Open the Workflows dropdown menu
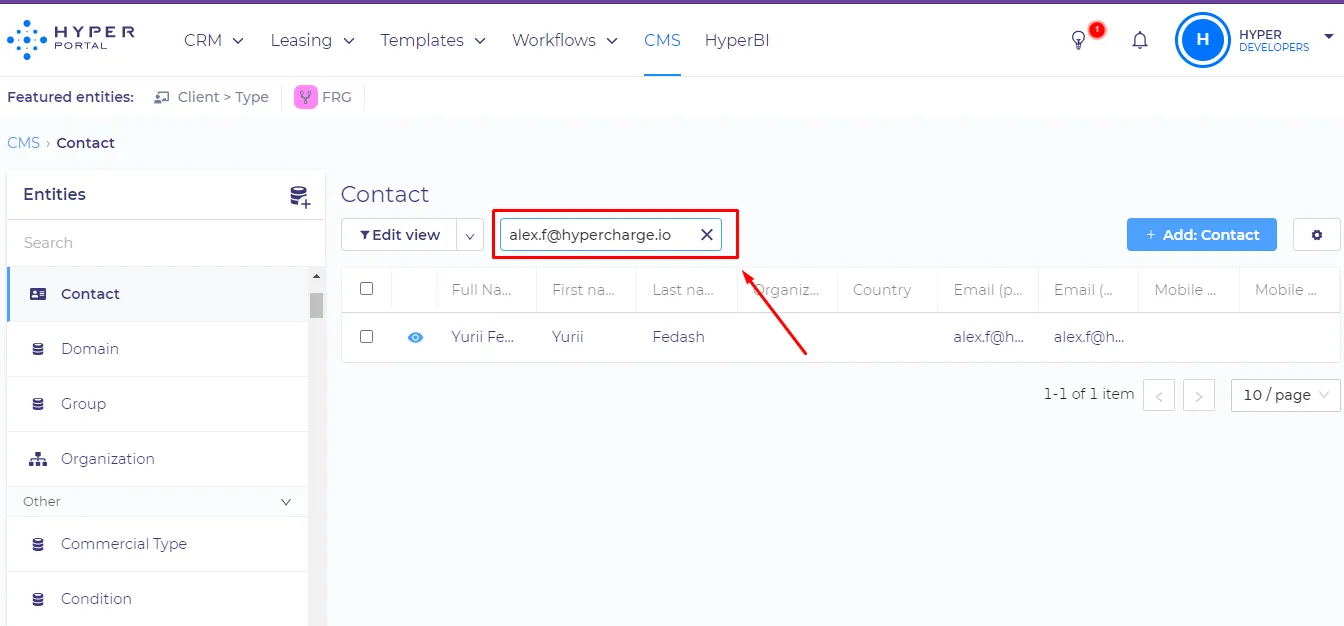The height and width of the screenshot is (626, 1344). click(566, 40)
